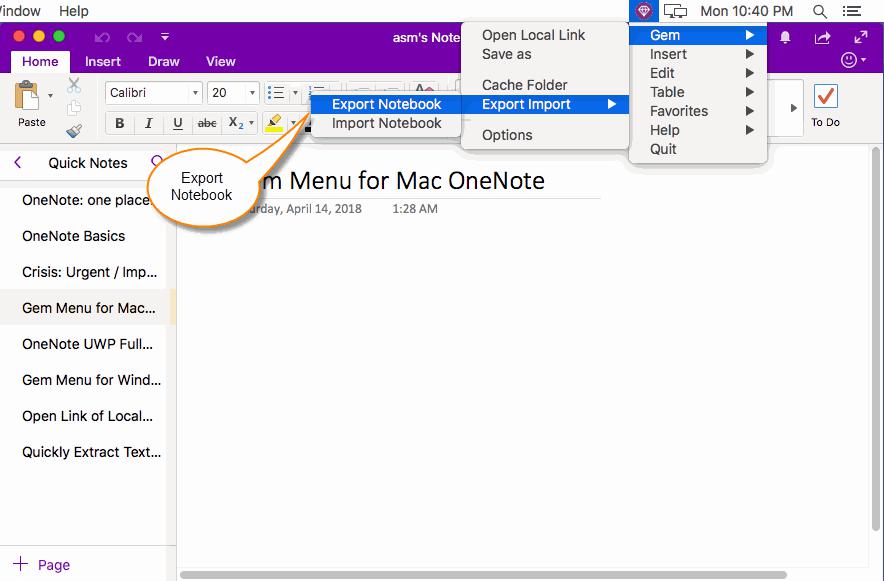Click the Undo arrow in title bar
Viewport: 884px width, 581px height.
click(x=102, y=37)
